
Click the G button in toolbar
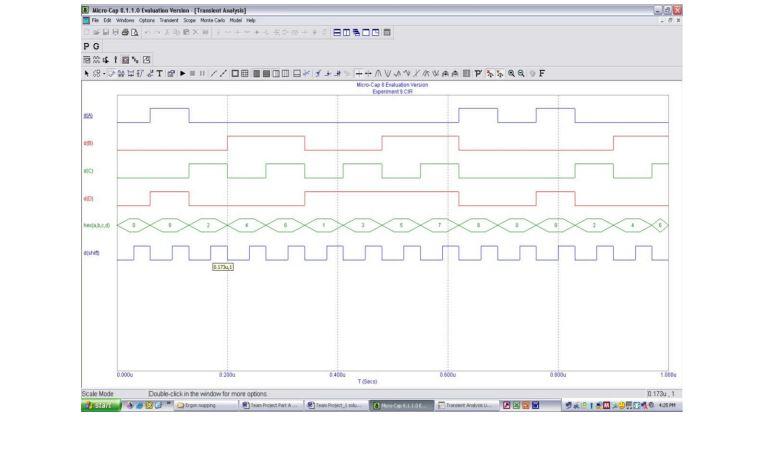[96, 46]
